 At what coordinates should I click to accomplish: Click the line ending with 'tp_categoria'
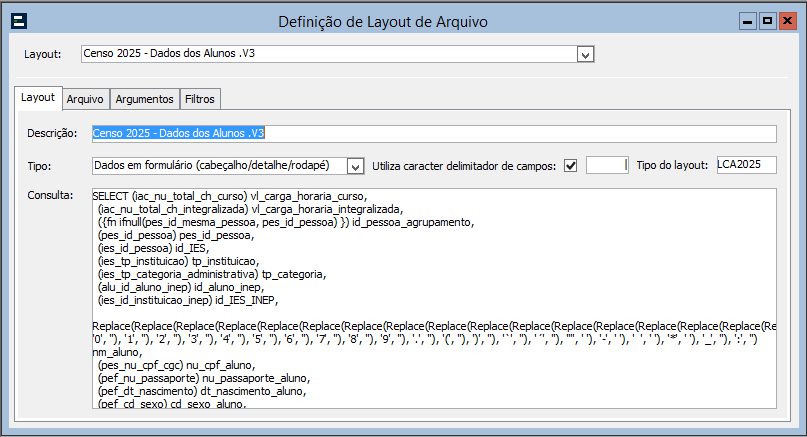coord(212,274)
